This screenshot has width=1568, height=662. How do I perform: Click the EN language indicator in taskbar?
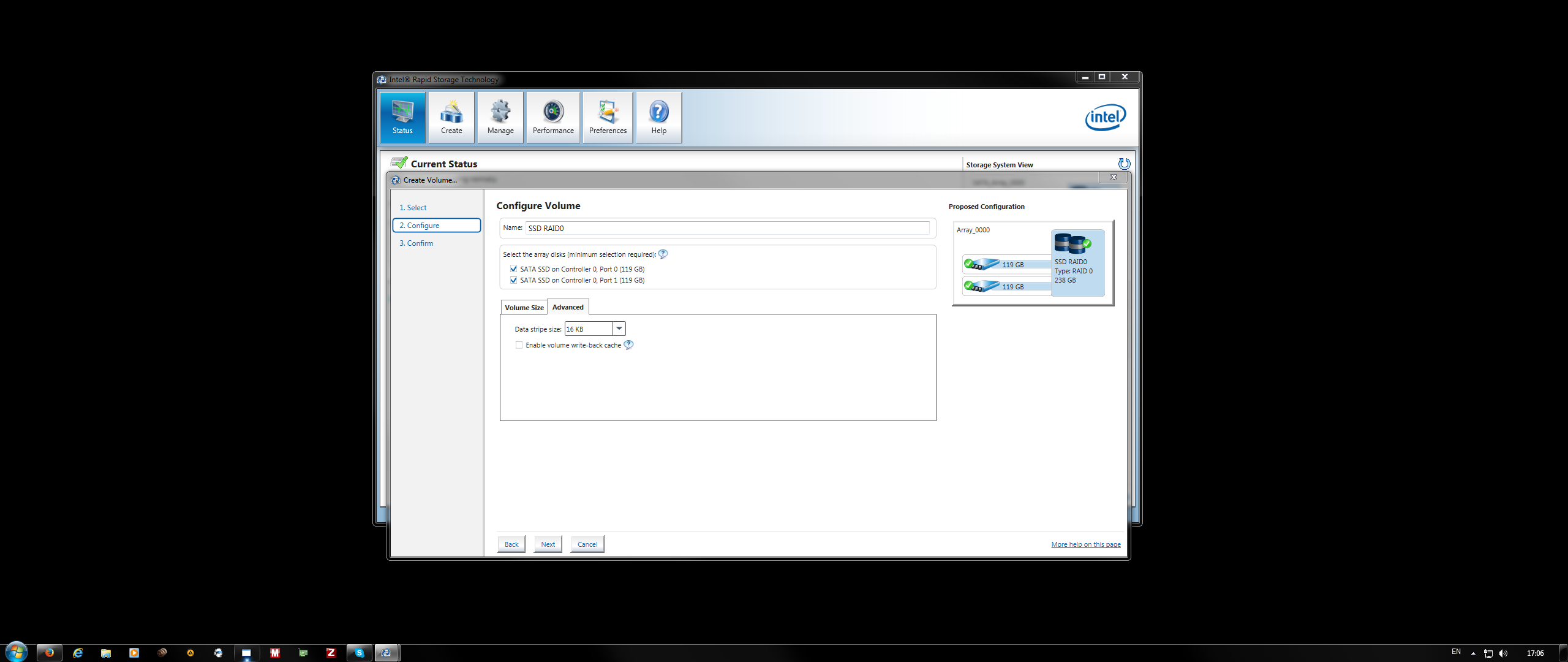tap(1456, 652)
